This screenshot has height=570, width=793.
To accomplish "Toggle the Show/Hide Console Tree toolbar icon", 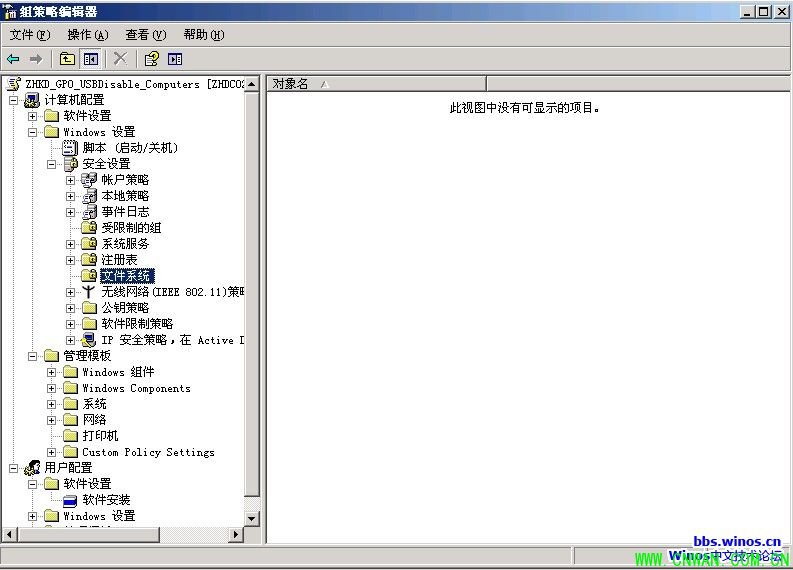I will pos(91,59).
